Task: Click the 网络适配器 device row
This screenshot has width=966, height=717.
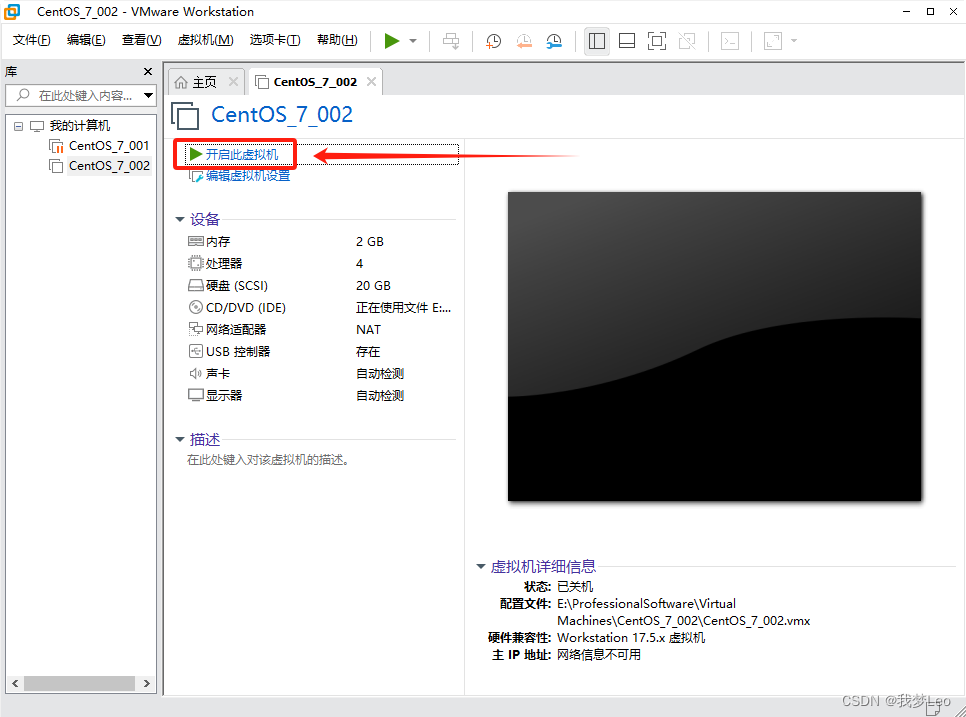Action: [x=319, y=330]
